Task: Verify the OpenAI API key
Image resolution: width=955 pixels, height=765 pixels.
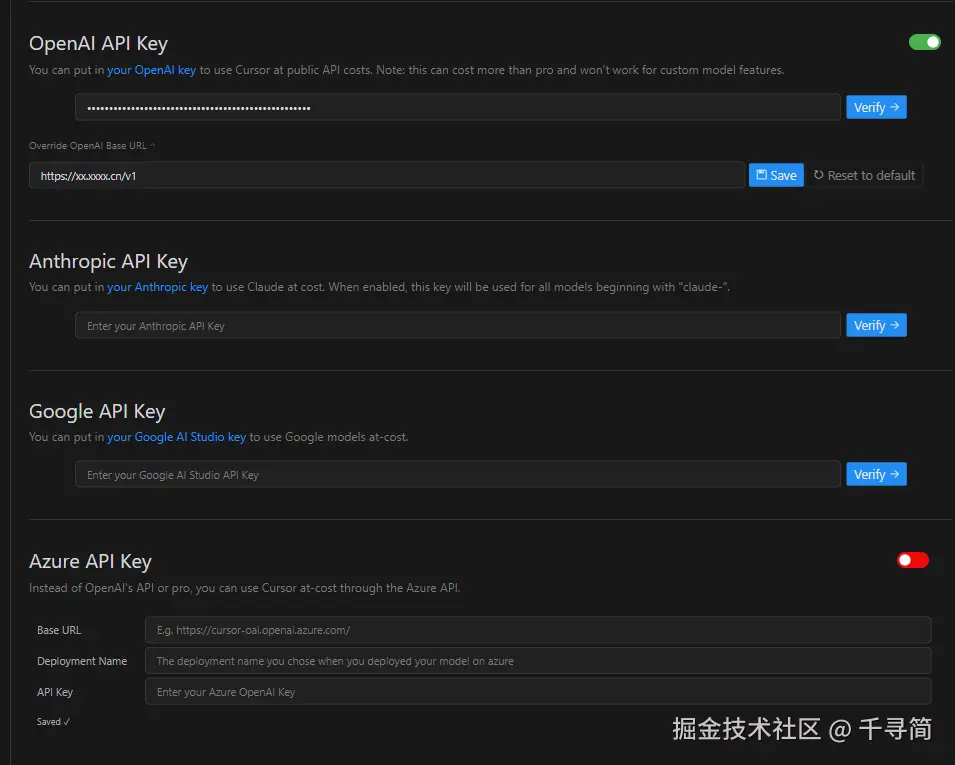Action: point(876,107)
